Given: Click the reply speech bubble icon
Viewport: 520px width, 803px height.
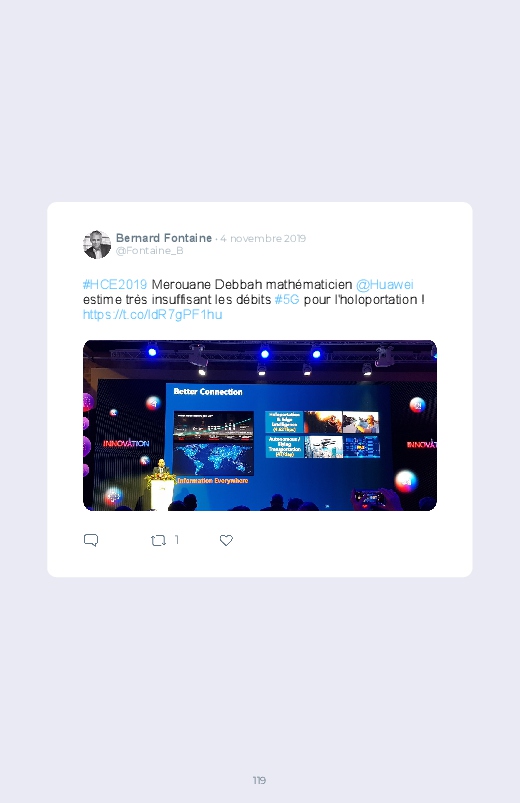Looking at the screenshot, I should point(91,540).
